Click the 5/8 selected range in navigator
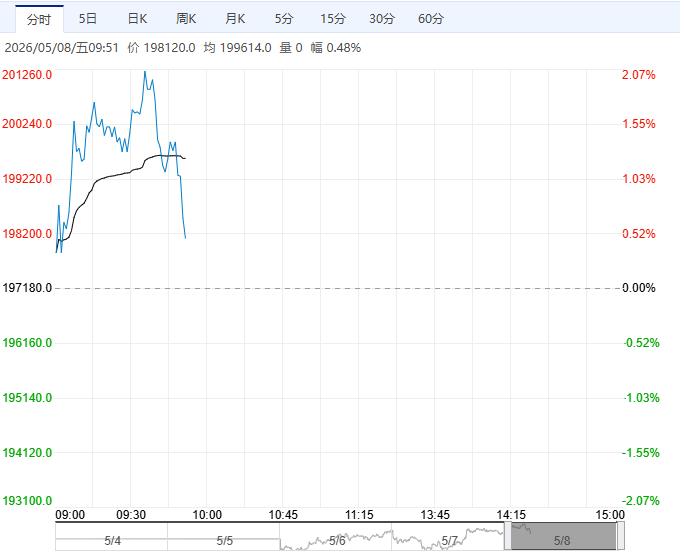 point(564,536)
